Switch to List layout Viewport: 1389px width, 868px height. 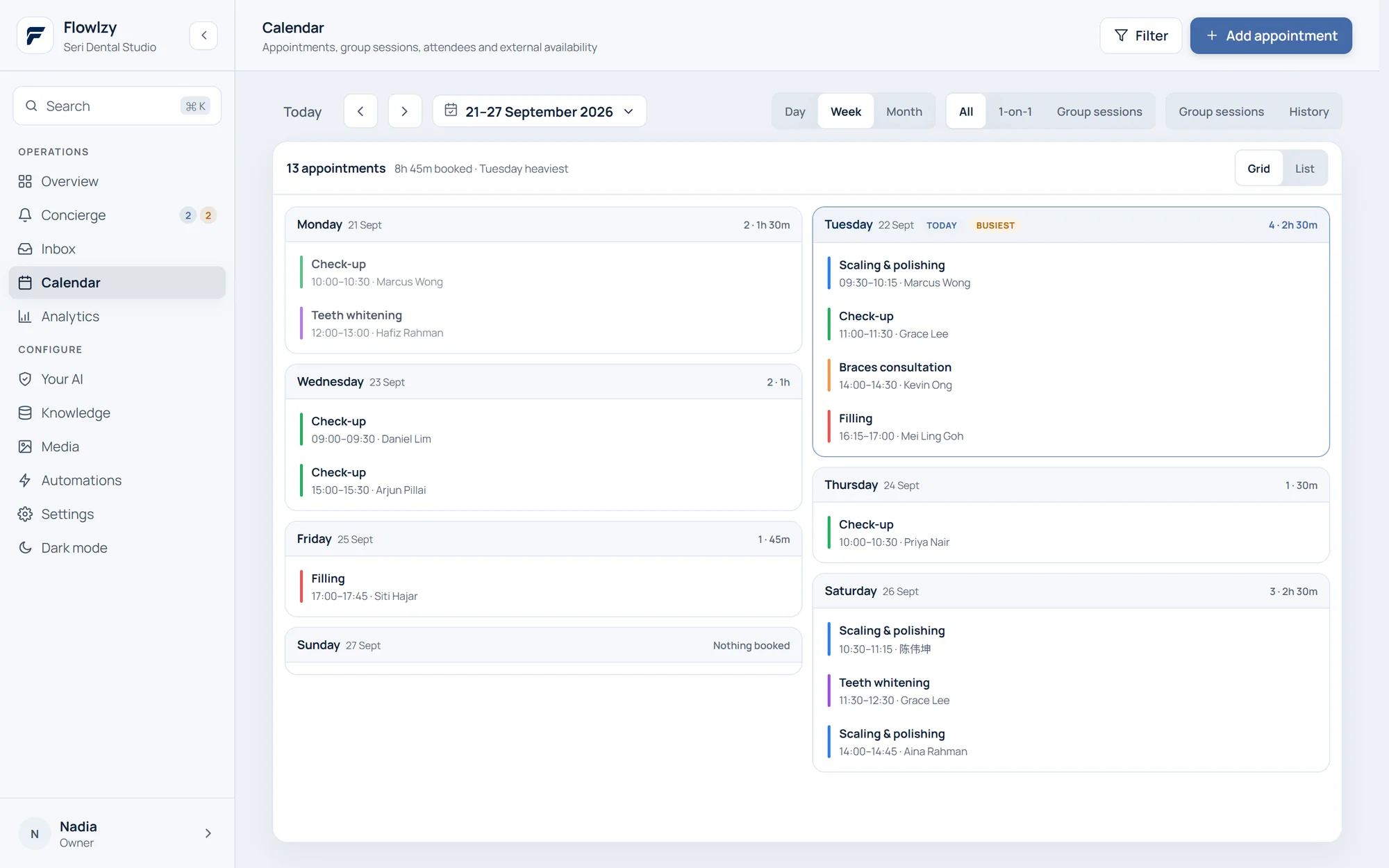[1304, 169]
